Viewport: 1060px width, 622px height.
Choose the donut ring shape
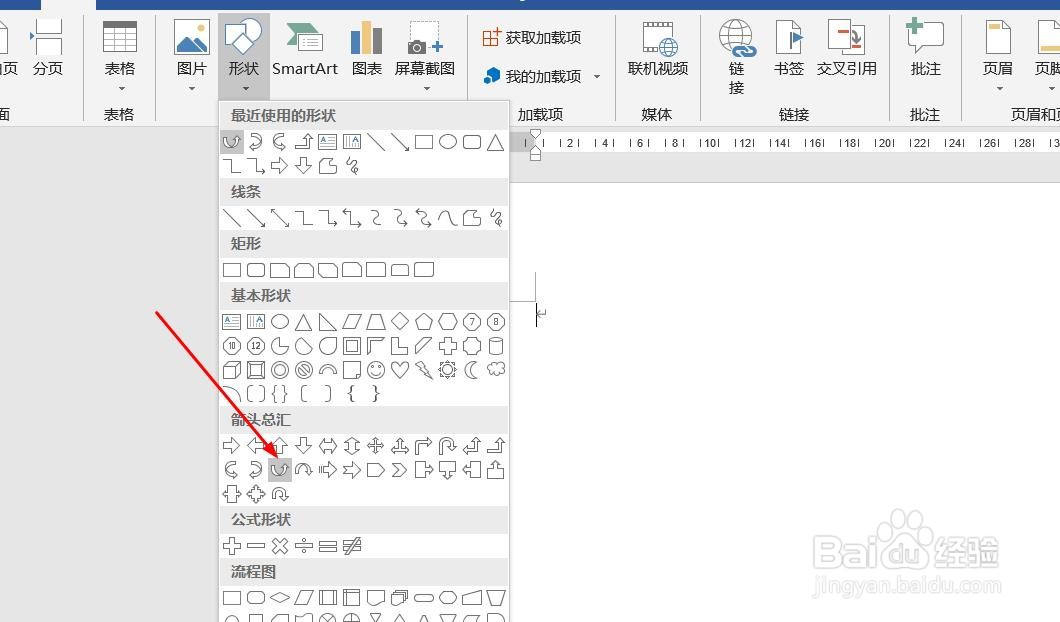point(280,370)
